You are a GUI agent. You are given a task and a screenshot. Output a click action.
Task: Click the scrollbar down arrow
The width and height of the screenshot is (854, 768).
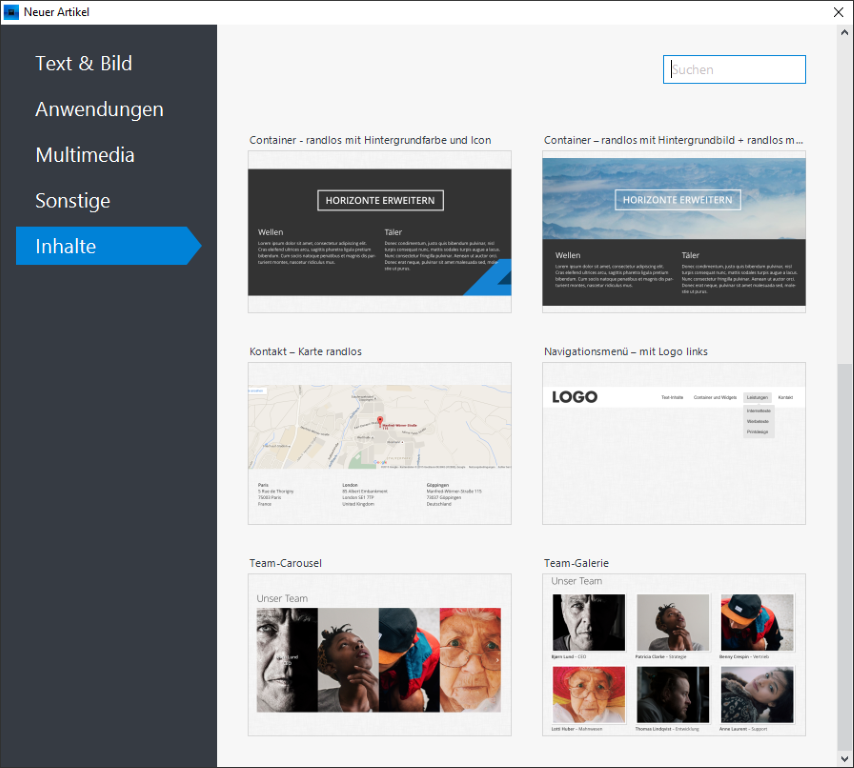pos(845,759)
